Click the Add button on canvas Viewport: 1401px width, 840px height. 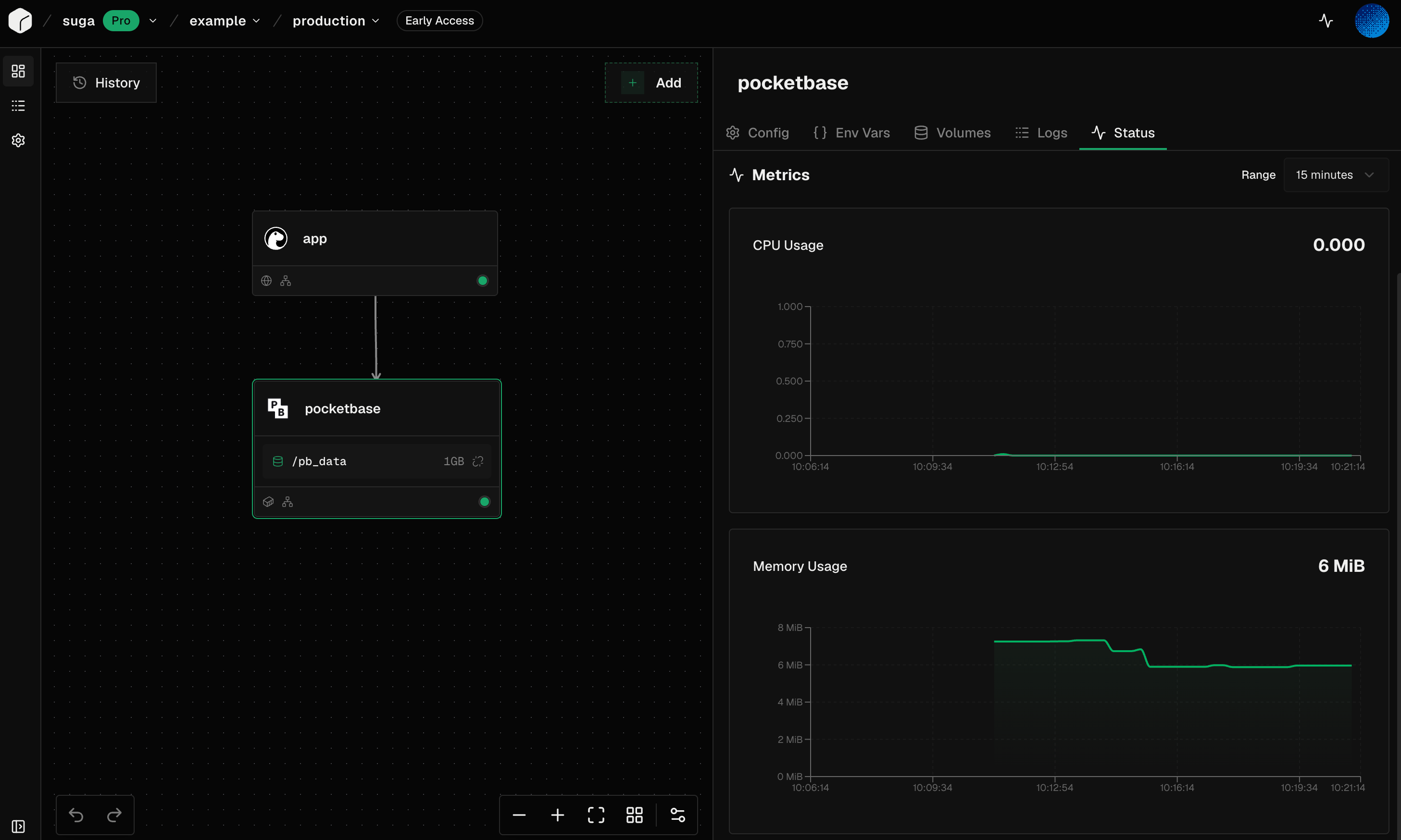point(651,83)
